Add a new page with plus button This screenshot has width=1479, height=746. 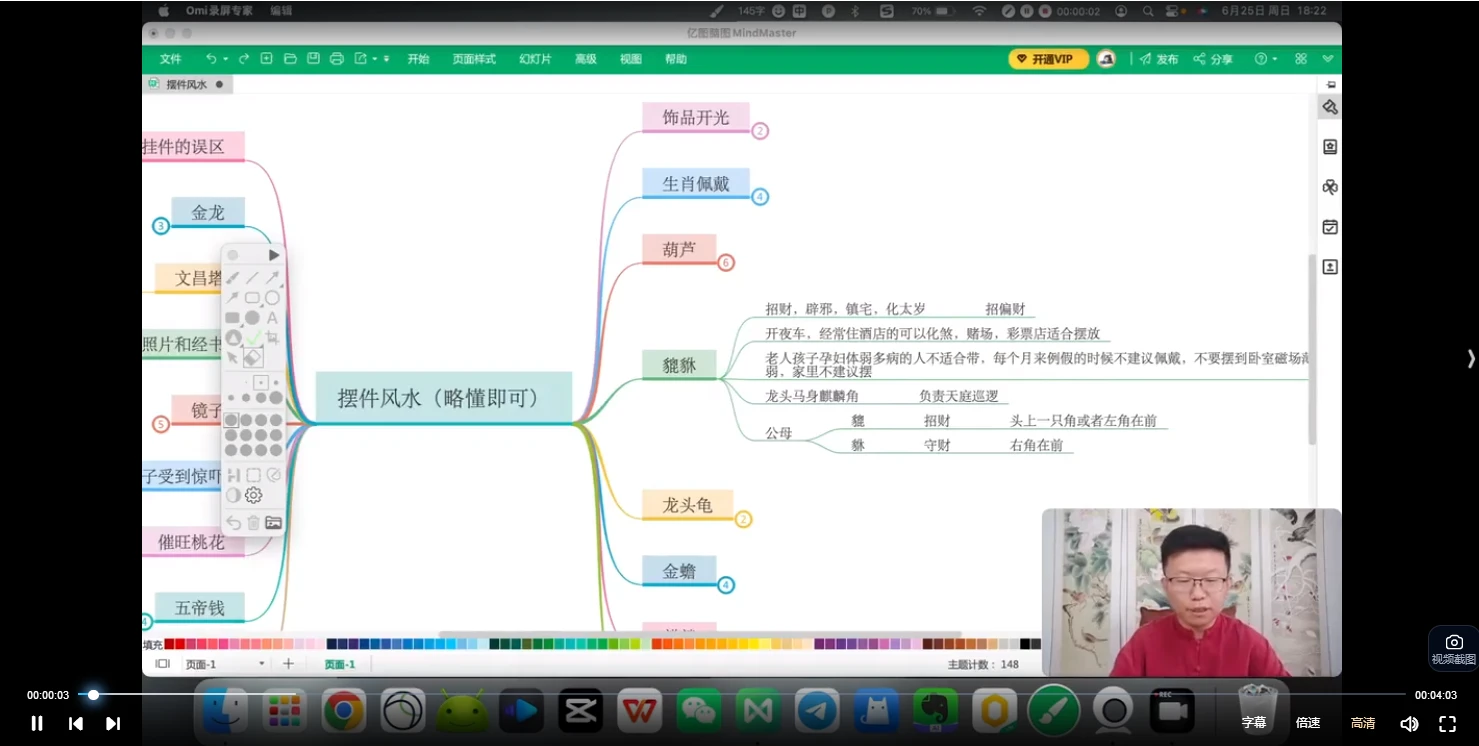pyautogui.click(x=289, y=663)
